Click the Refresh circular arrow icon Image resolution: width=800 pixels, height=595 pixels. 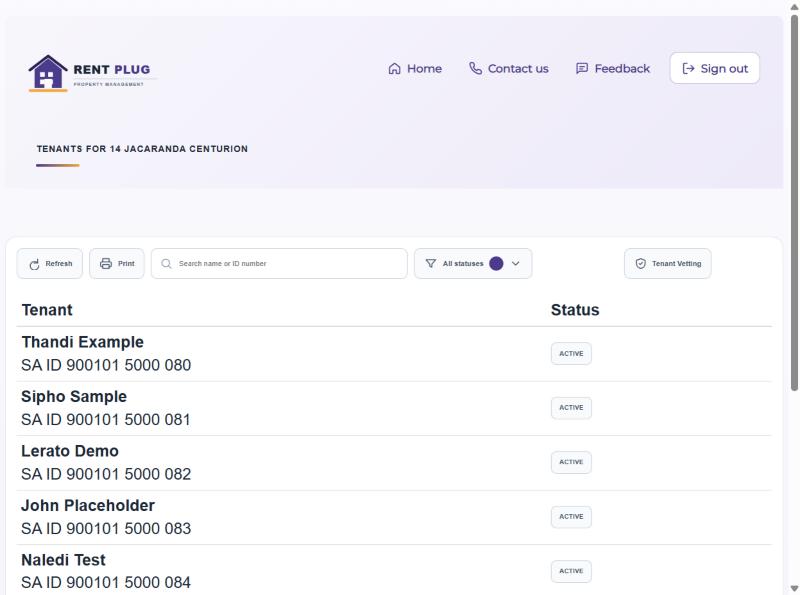point(34,264)
